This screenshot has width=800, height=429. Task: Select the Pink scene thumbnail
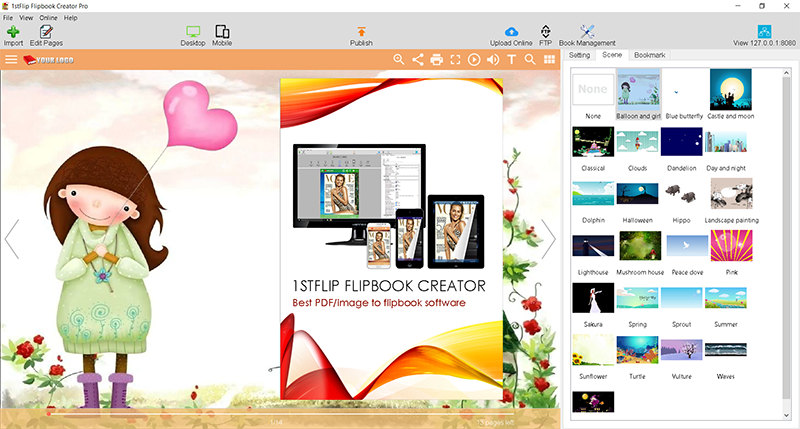tap(732, 245)
